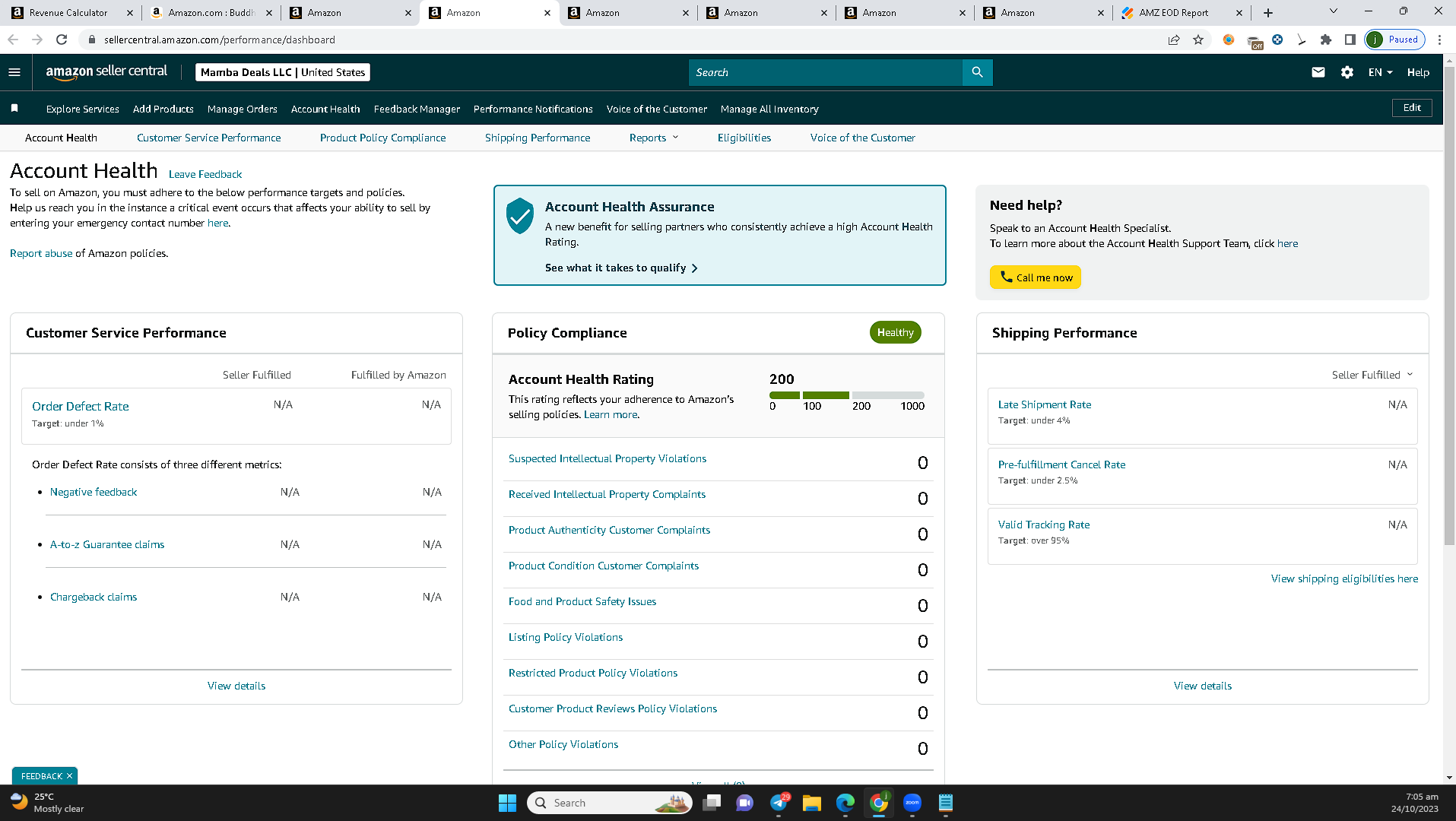This screenshot has height=821, width=1456.
Task: Open the Seller Fulfilled shipping dropdown
Action: 1372,375
